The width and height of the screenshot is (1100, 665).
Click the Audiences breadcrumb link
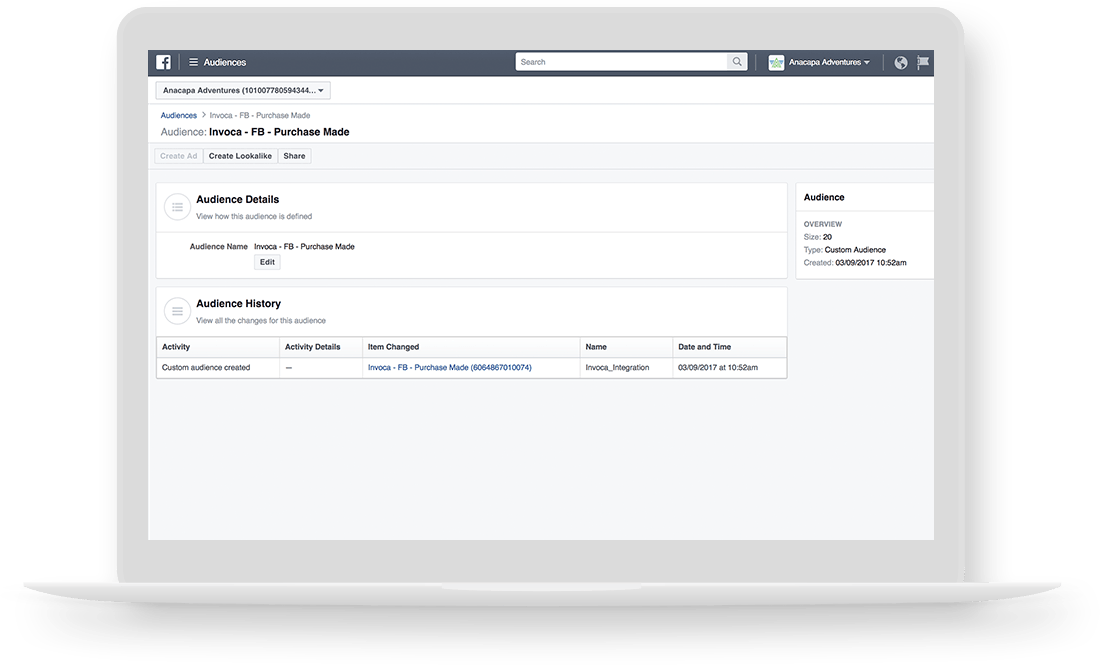pyautogui.click(x=179, y=115)
